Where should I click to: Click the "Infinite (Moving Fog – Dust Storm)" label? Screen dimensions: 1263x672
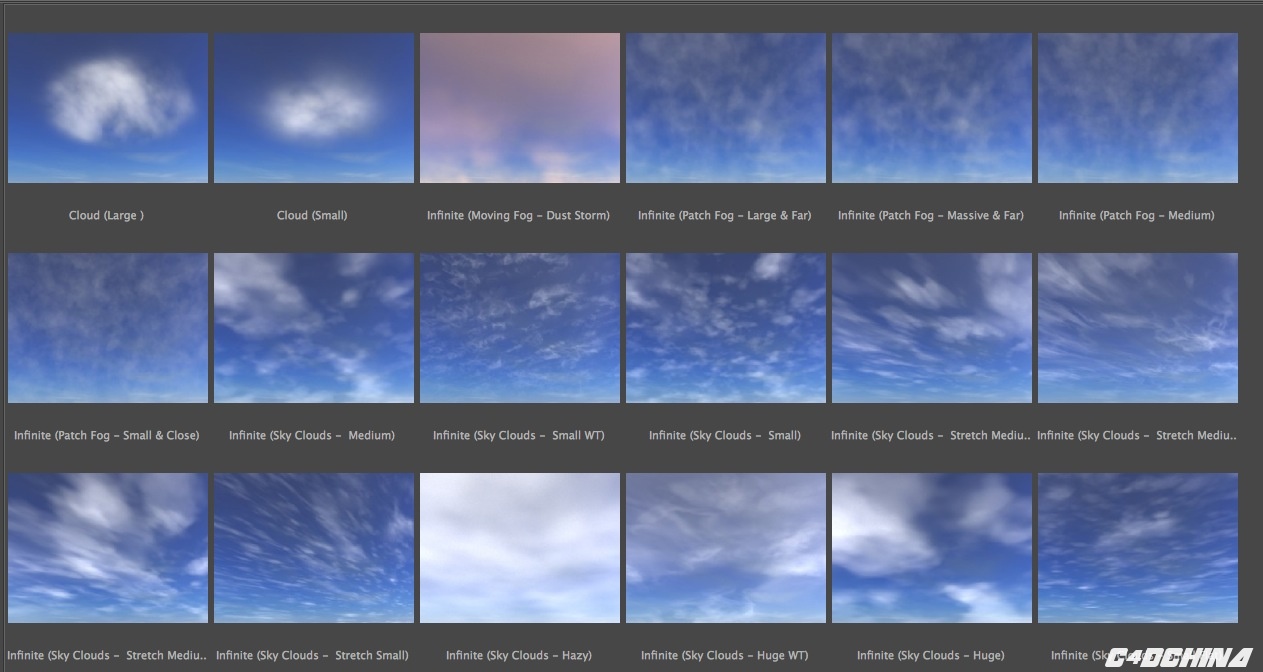pos(518,215)
